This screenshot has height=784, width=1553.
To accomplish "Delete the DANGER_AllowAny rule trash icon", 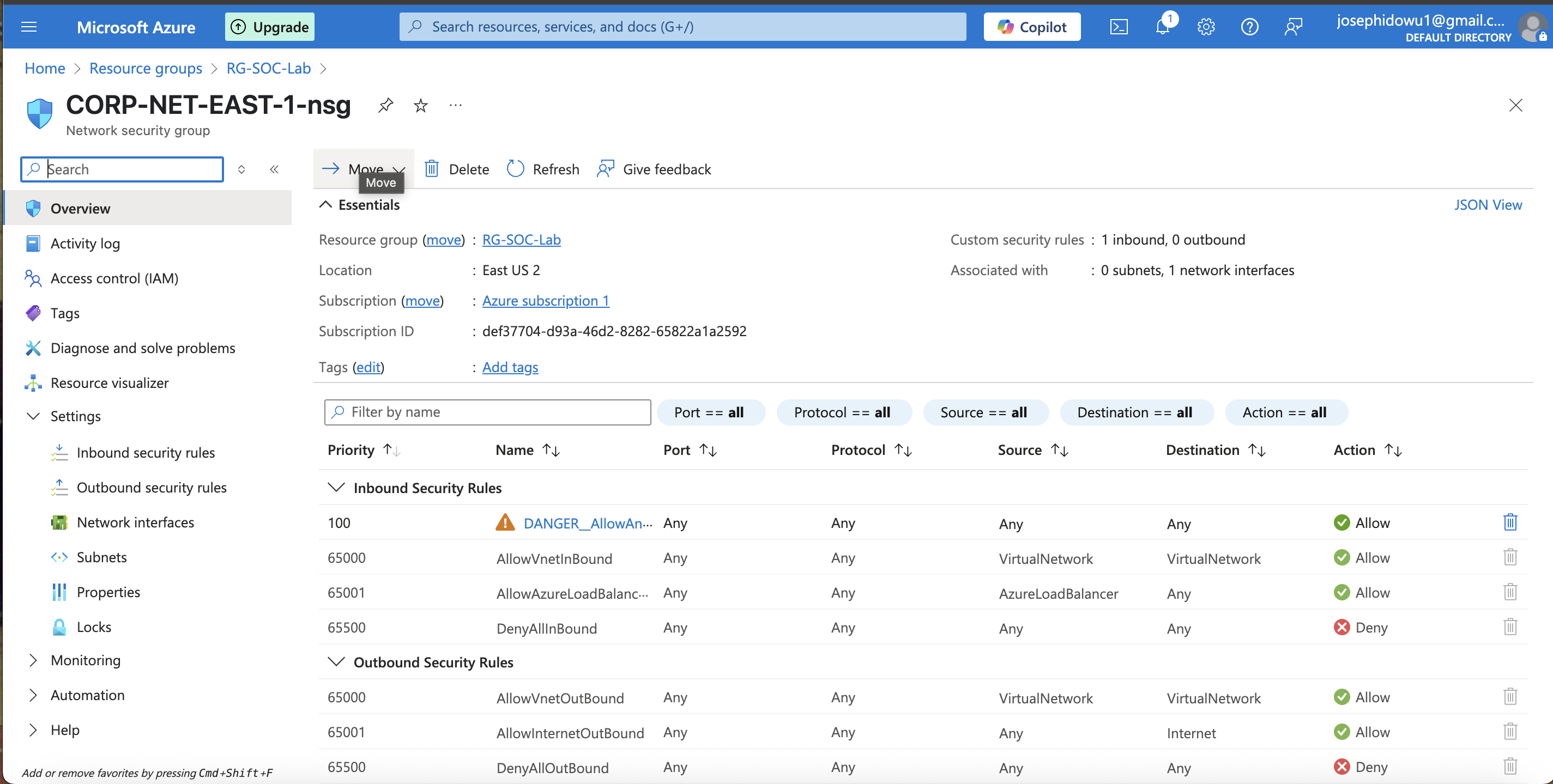I will coord(1509,522).
